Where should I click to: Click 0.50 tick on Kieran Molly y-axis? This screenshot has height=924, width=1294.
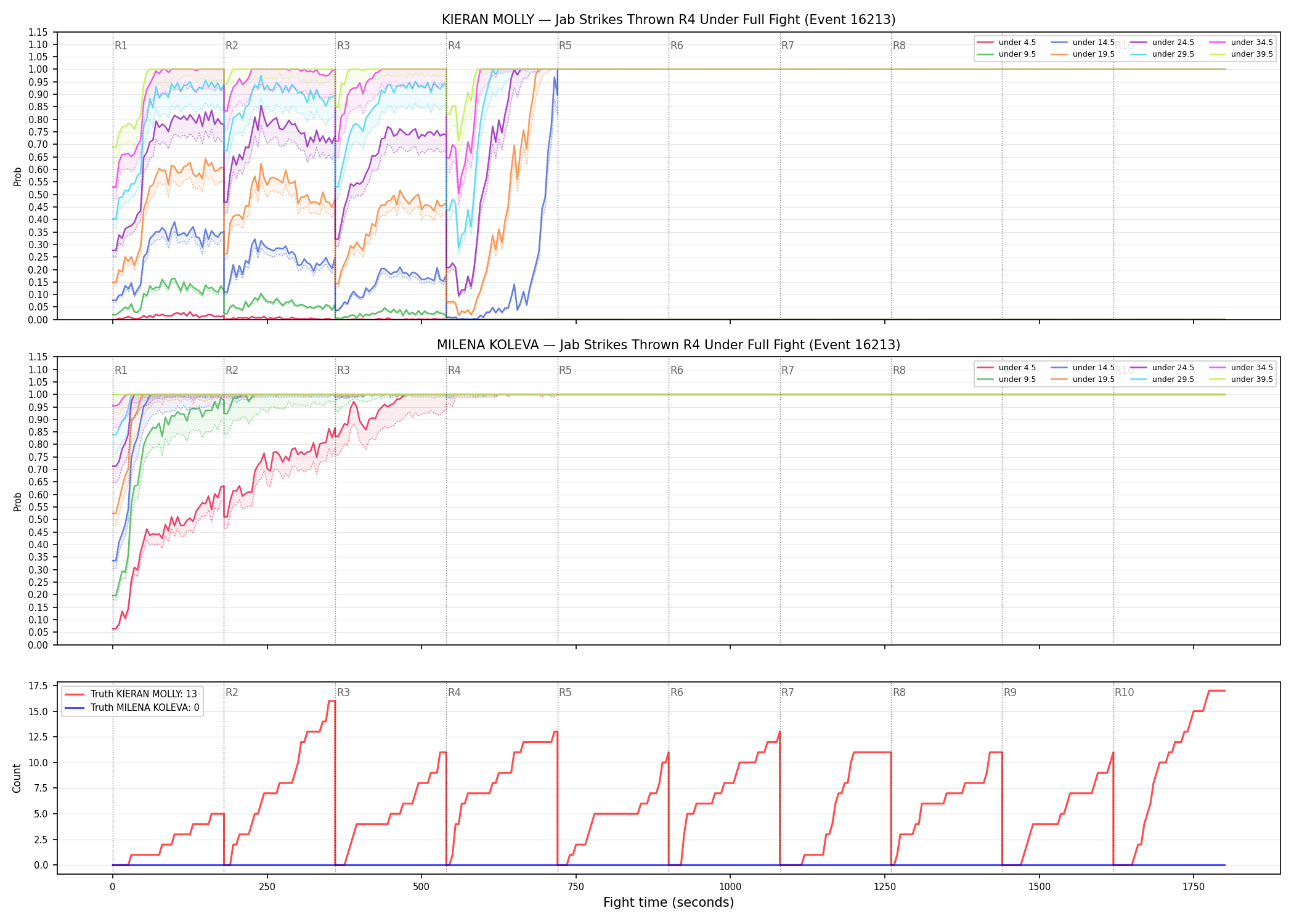(38, 195)
